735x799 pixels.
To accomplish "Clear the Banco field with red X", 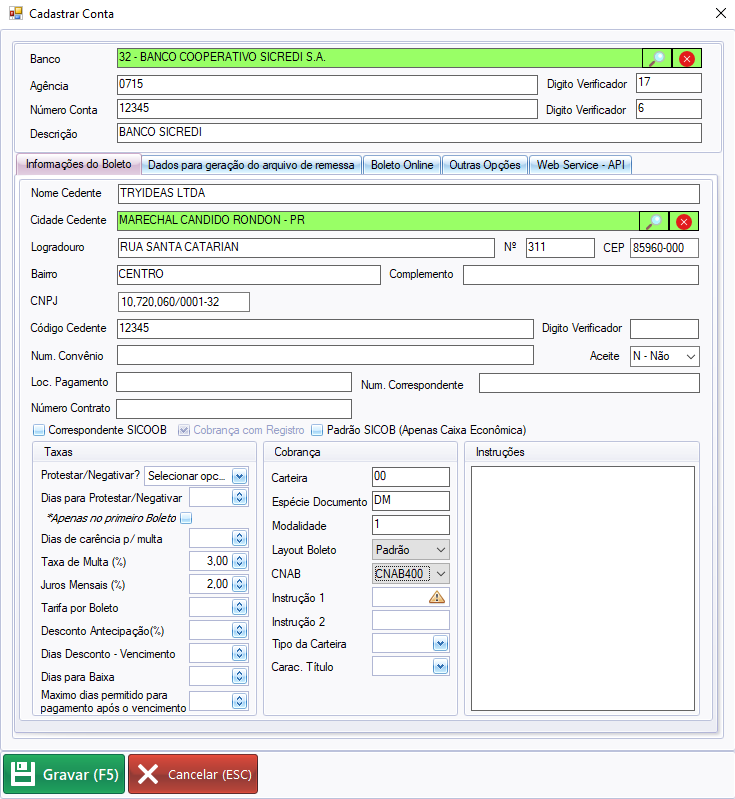I will tap(686, 58).
